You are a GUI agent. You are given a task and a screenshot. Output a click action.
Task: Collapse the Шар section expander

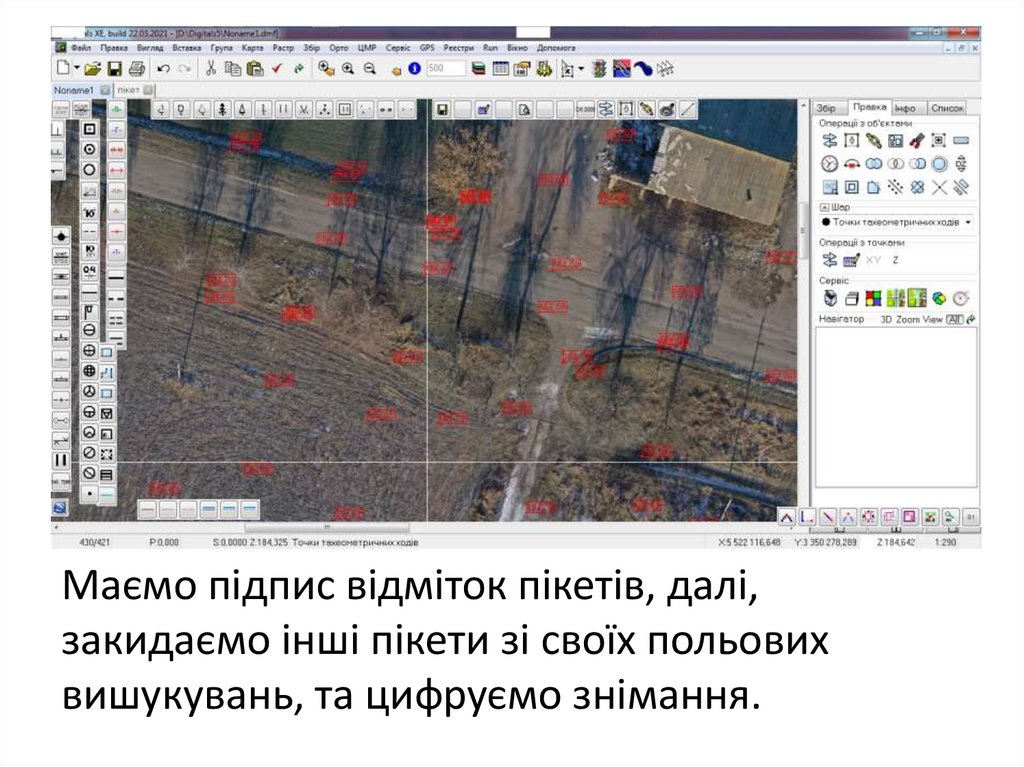pos(824,207)
